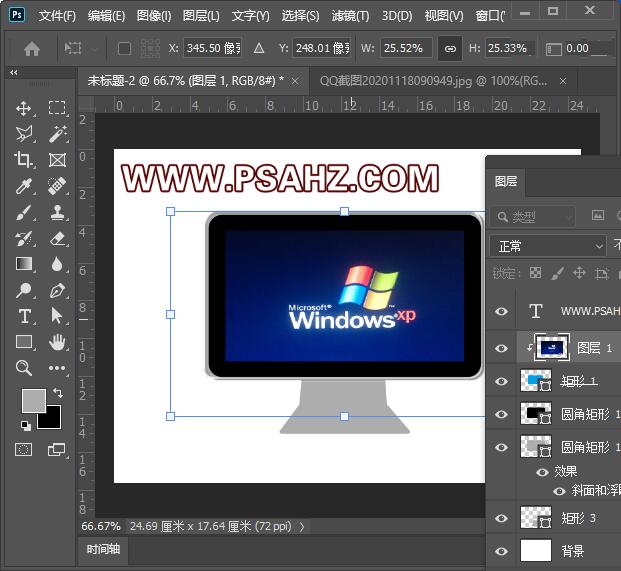Open the Edit Toolbar three-dots button
Viewport: 621px width, 571px height.
click(x=57, y=368)
